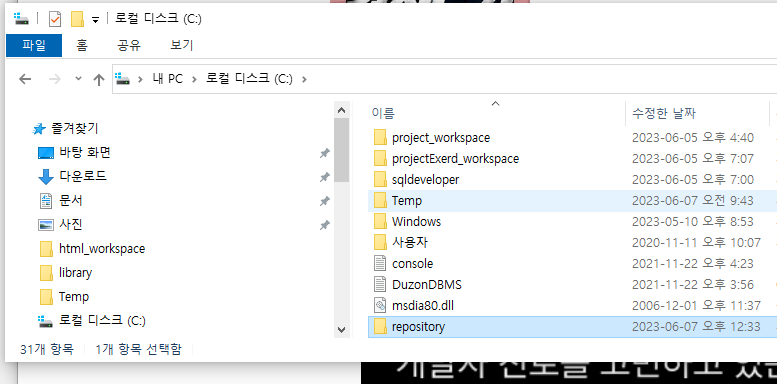Open Temp folder in the navigation pane
777x384 pixels.
pos(74,296)
